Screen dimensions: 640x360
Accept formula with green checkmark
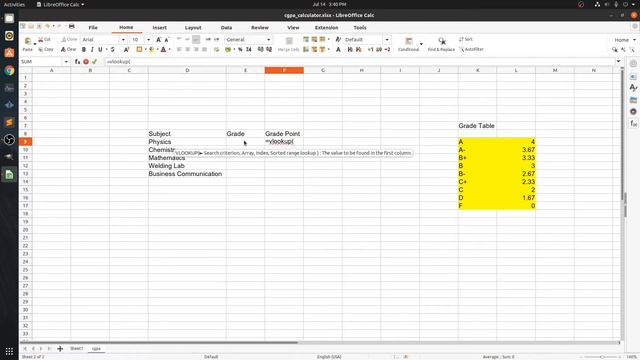pos(94,62)
